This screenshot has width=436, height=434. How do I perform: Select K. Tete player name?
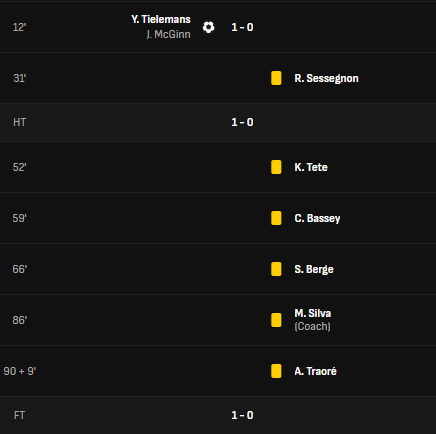click(311, 167)
